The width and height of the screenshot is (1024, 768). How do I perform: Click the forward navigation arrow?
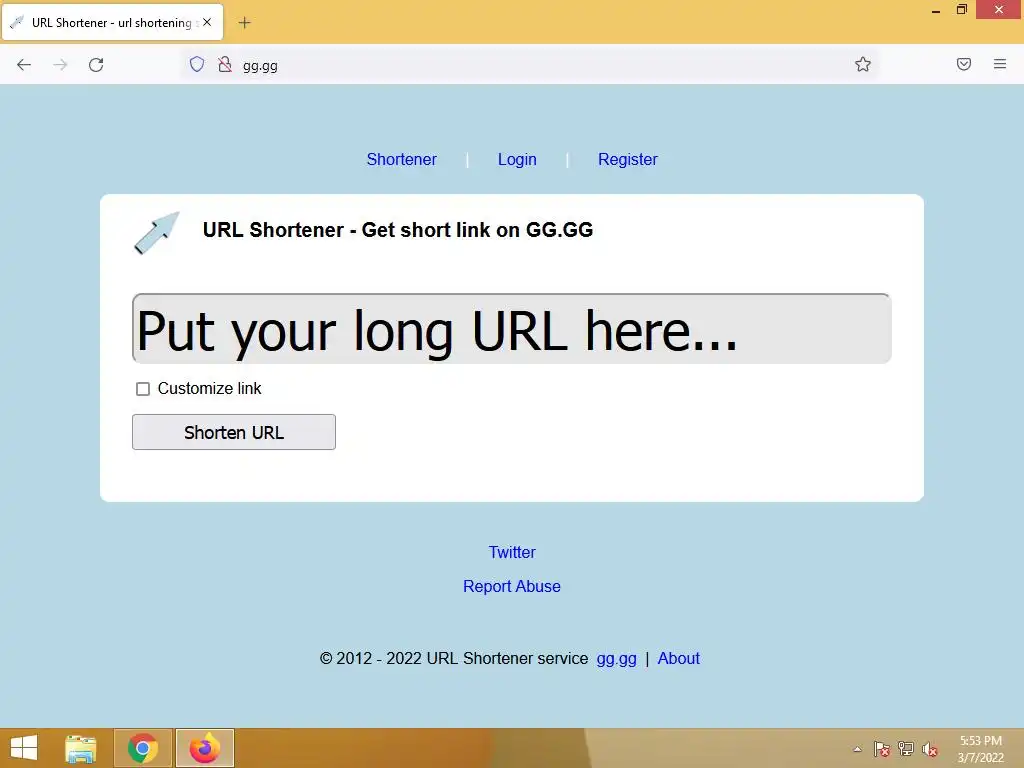[60, 65]
